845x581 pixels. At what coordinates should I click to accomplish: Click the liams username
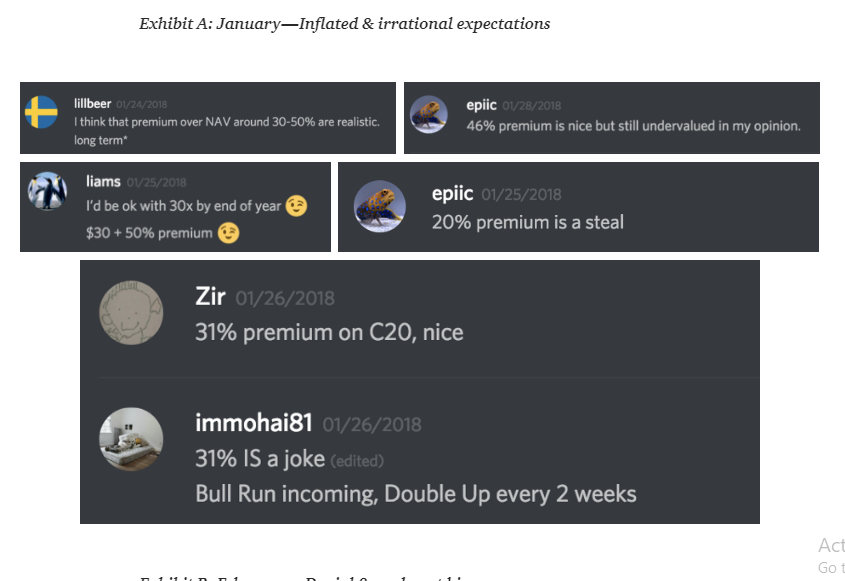pyautogui.click(x=103, y=181)
